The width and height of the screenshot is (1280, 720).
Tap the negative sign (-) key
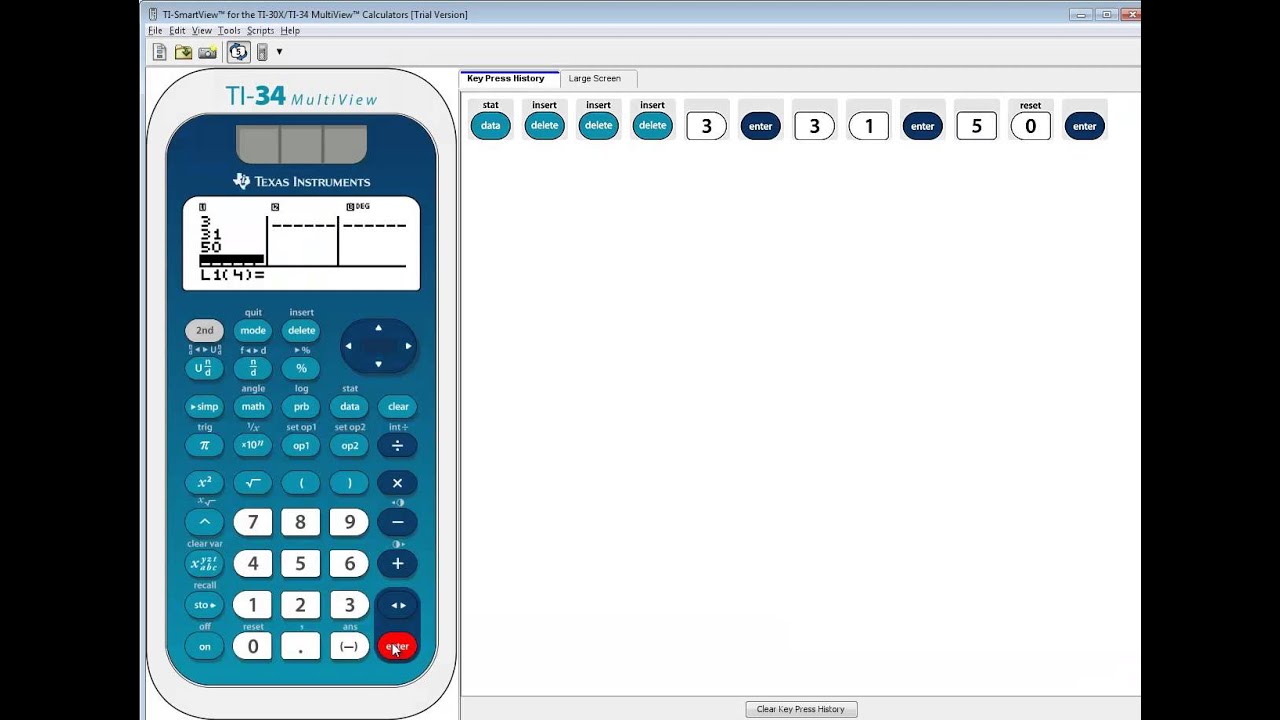click(x=349, y=646)
